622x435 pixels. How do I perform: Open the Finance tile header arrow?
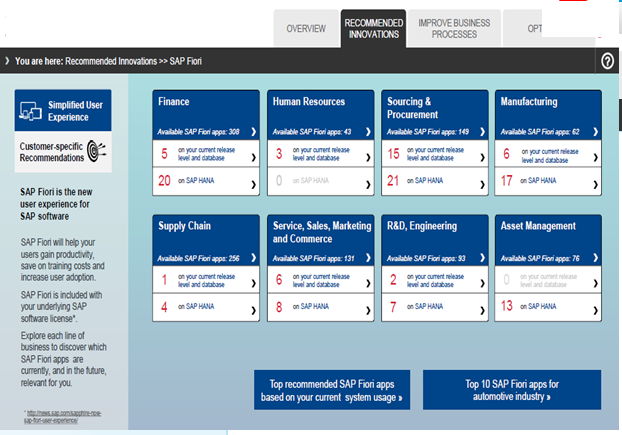click(253, 131)
